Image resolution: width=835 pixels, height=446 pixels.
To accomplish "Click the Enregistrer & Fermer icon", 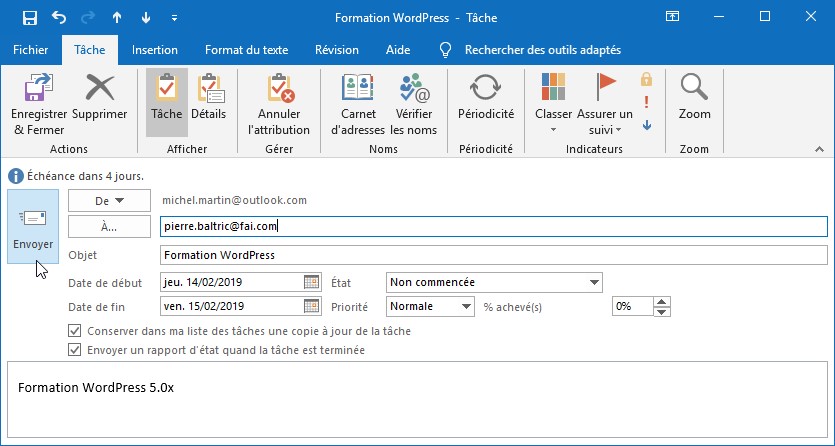I will click(x=38, y=90).
